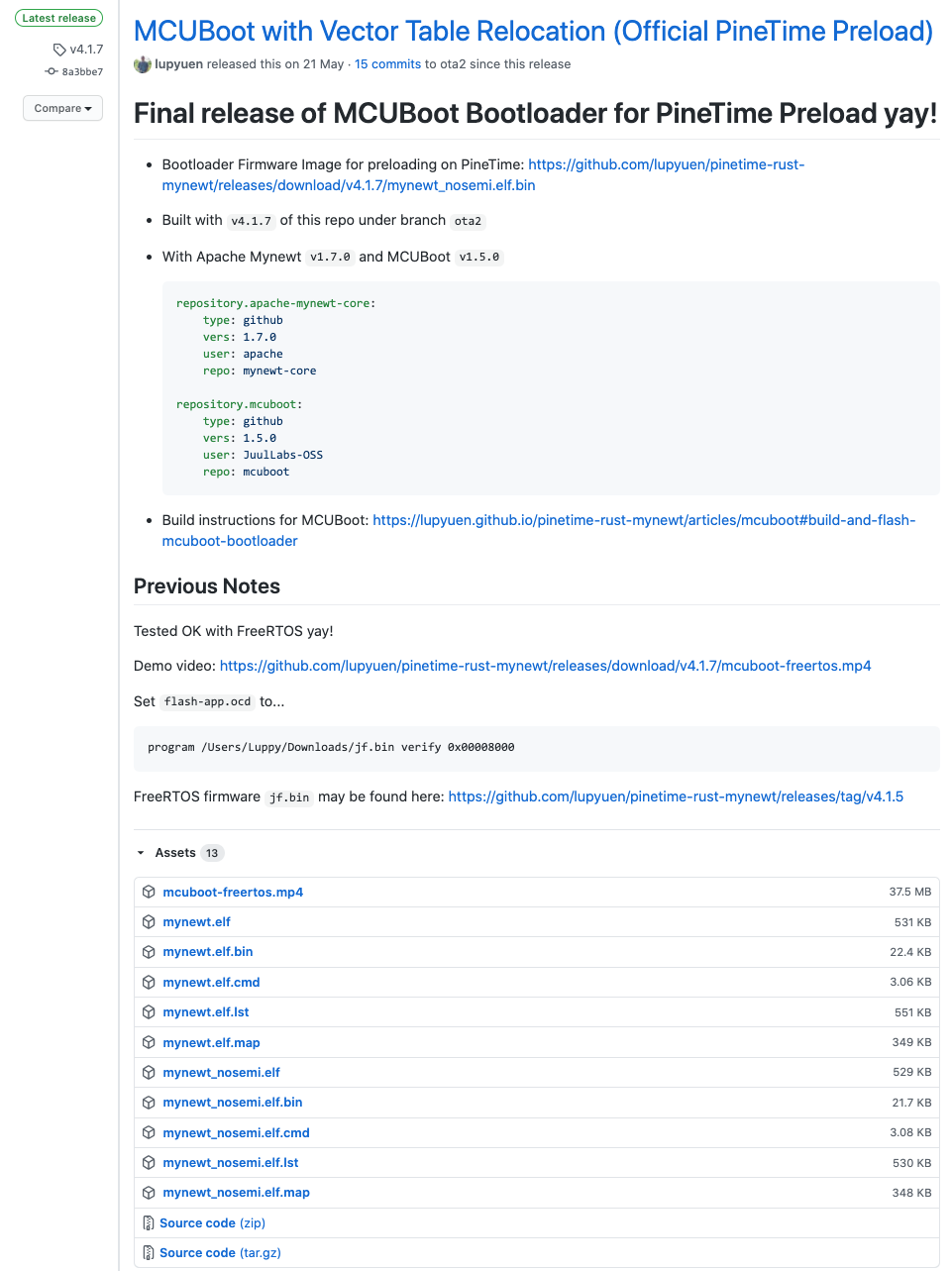Image resolution: width=952 pixels, height=1271 pixels.
Task: View 15 commits since this release
Action: pos(387,64)
